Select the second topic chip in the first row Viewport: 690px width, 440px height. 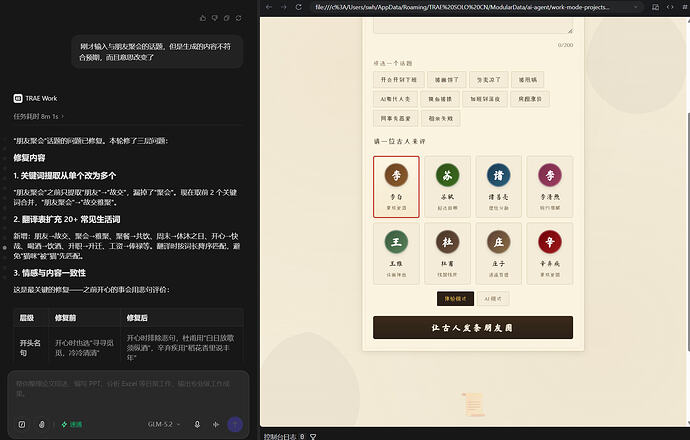(447, 80)
